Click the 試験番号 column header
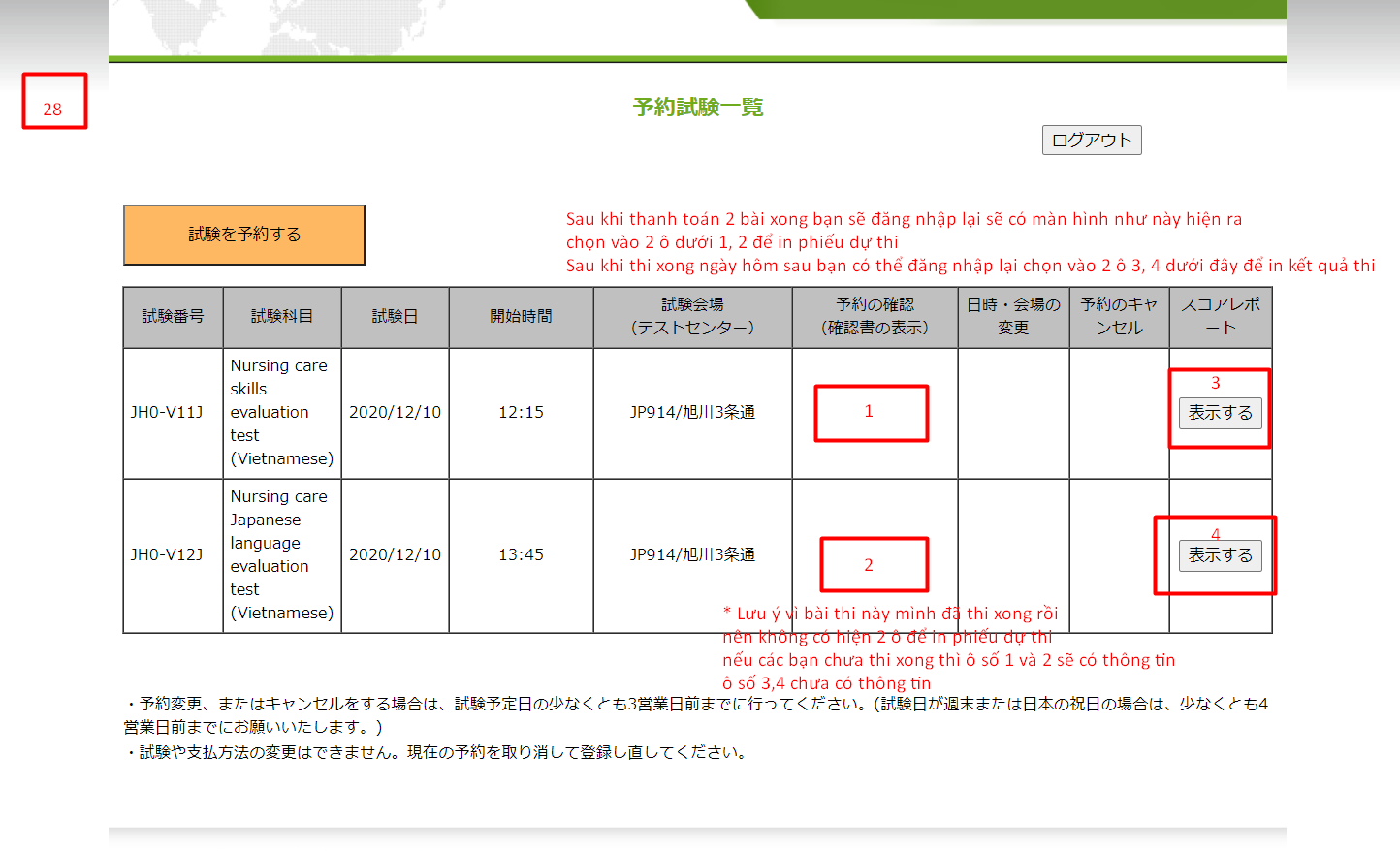This screenshot has width=1400, height=851. tap(173, 317)
